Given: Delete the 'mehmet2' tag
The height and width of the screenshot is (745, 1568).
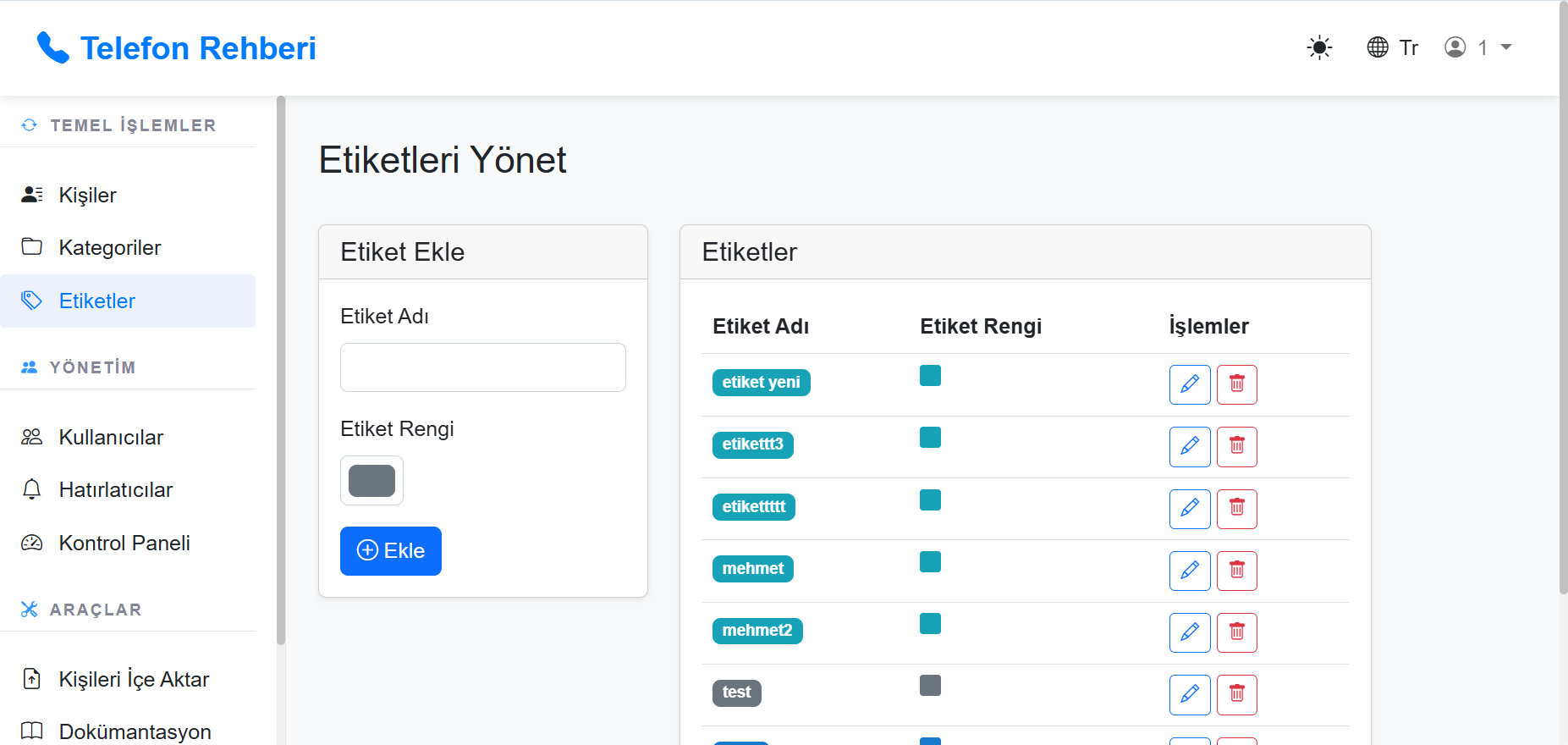Looking at the screenshot, I should pyautogui.click(x=1236, y=632).
